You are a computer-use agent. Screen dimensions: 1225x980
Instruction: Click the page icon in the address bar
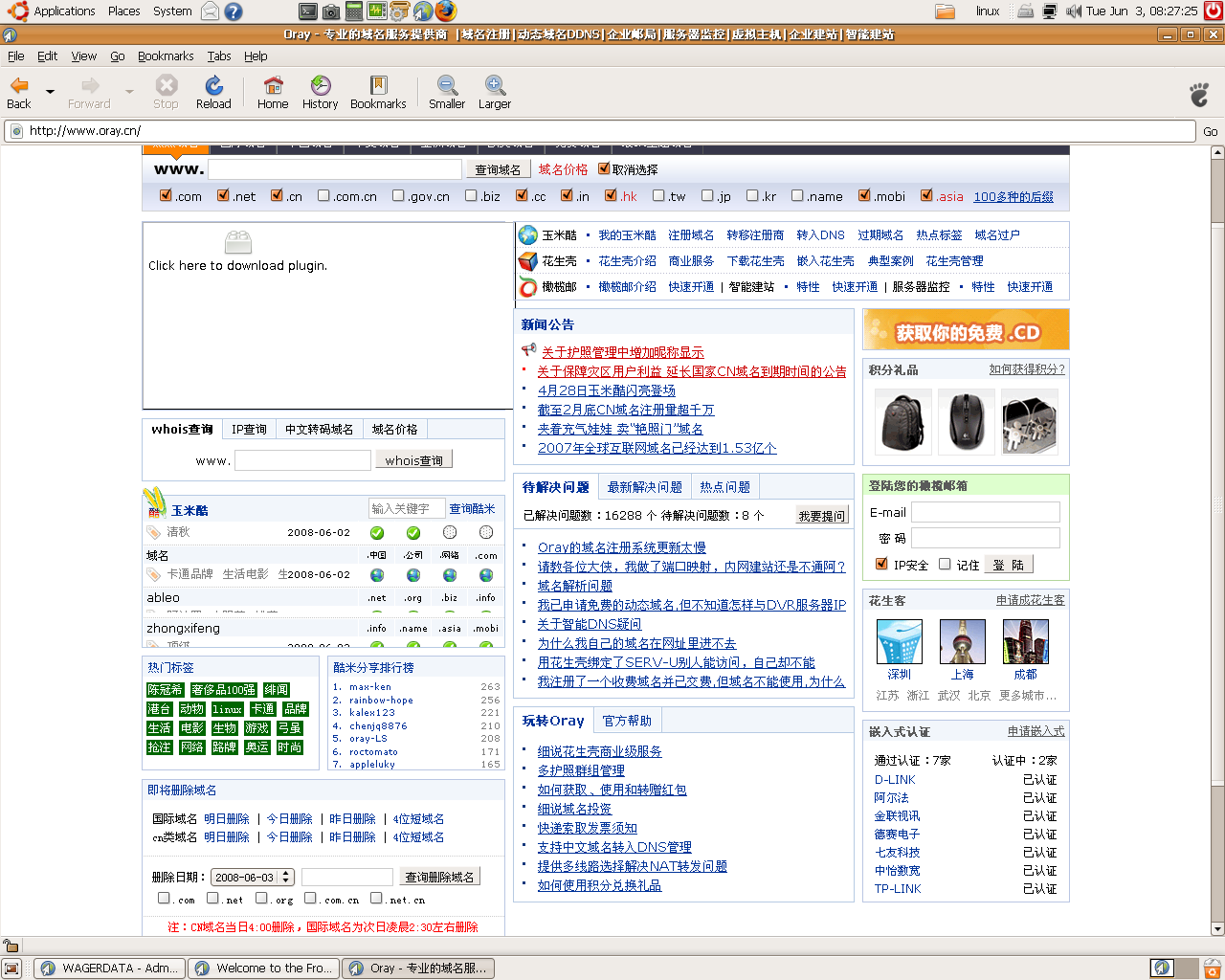16,131
